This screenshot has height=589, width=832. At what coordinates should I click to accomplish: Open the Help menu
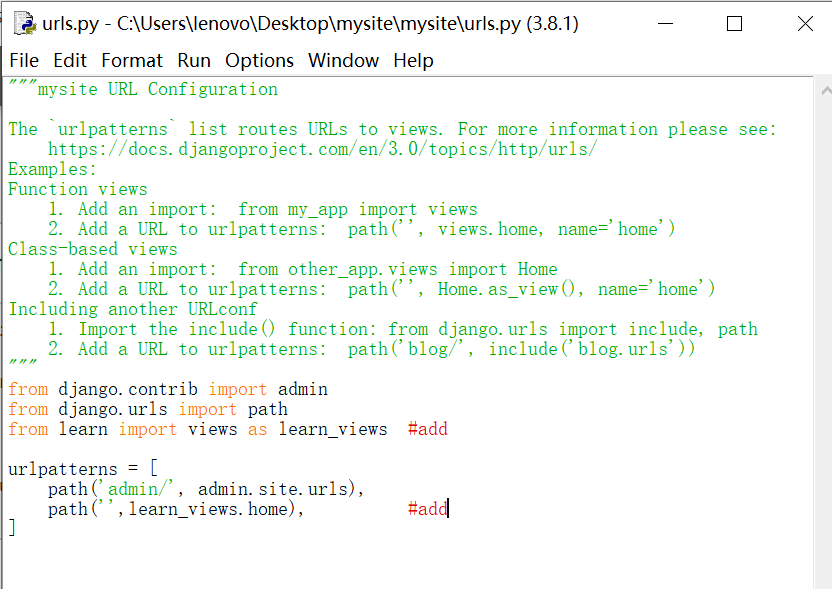413,60
